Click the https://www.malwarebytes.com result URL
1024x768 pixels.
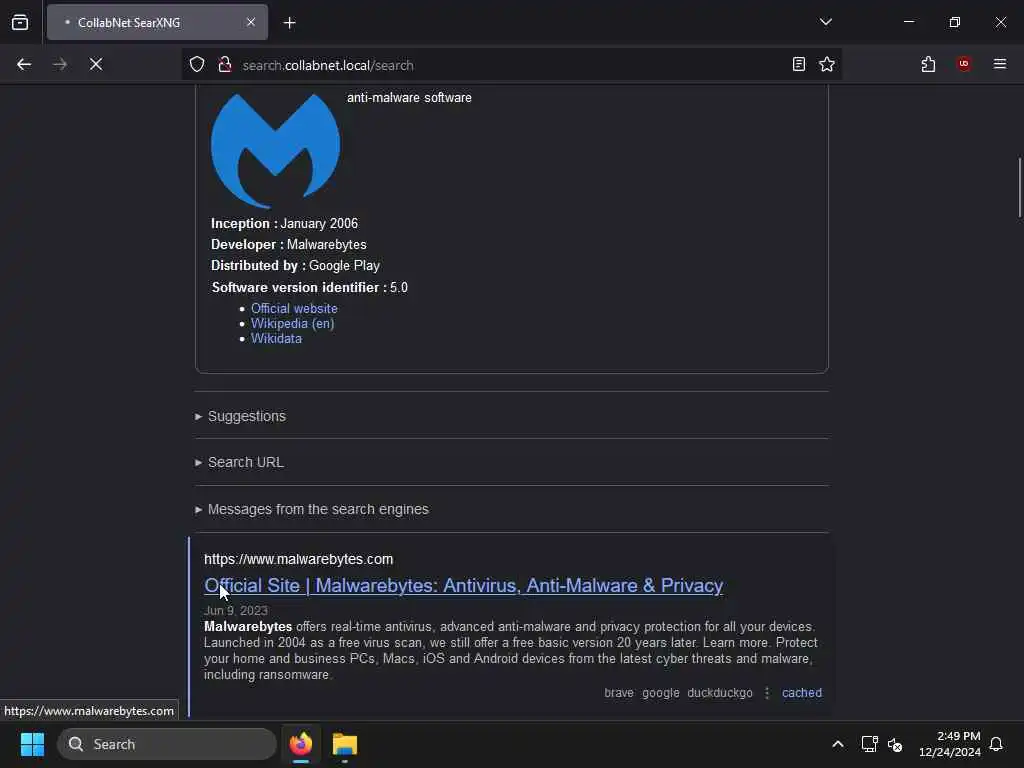click(x=298, y=559)
